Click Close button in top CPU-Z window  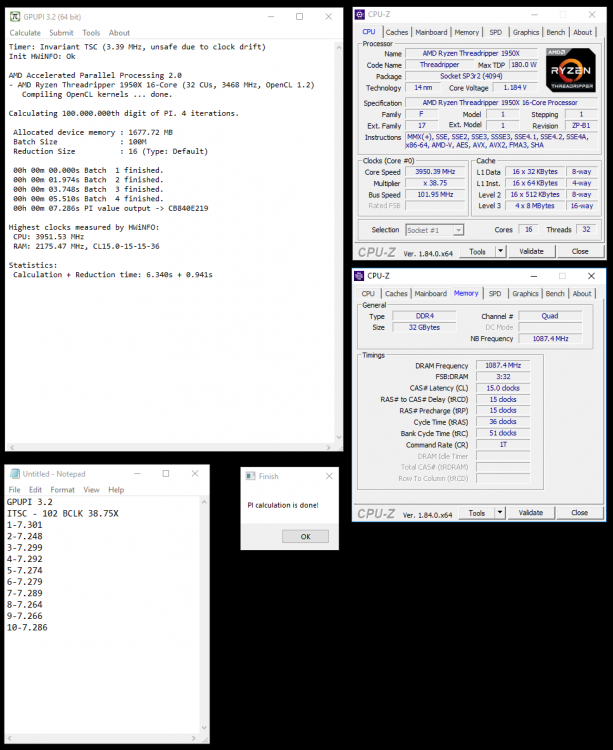click(x=580, y=251)
